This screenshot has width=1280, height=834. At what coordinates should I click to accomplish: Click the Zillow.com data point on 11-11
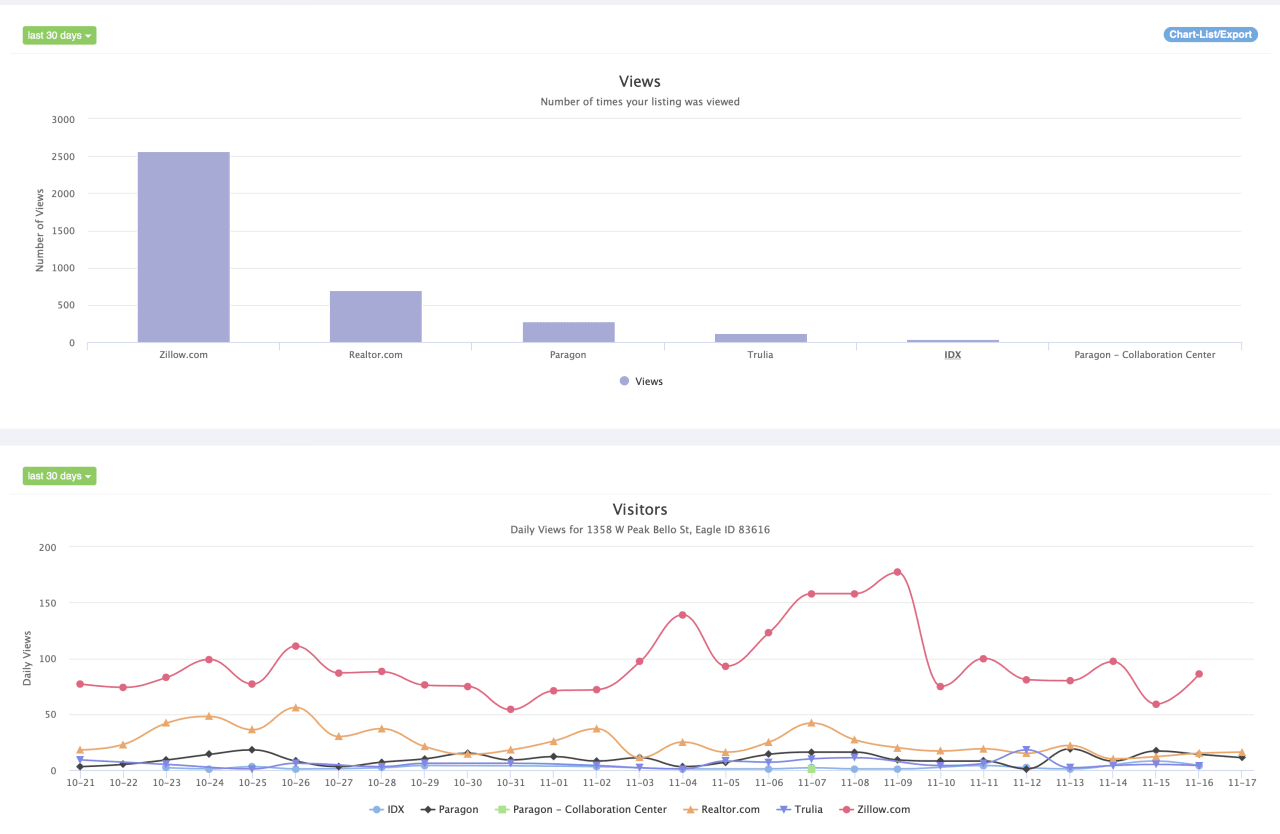[x=984, y=658]
